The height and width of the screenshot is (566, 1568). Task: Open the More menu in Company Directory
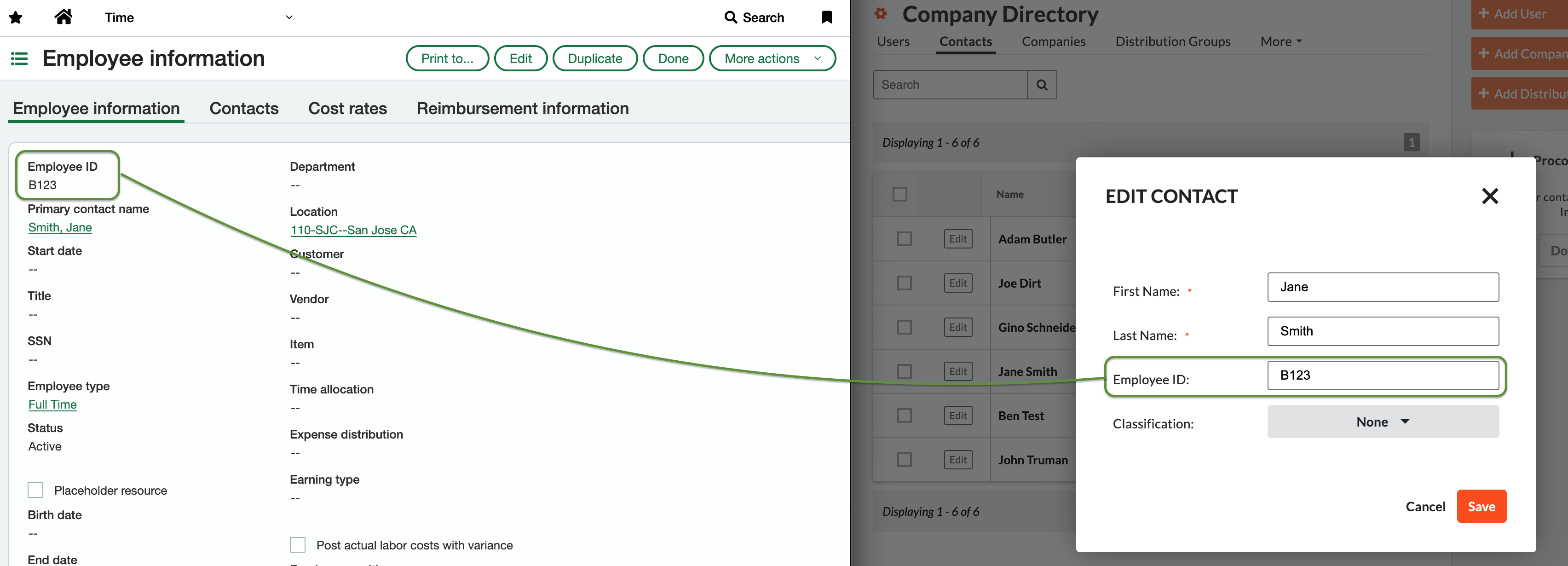1281,41
